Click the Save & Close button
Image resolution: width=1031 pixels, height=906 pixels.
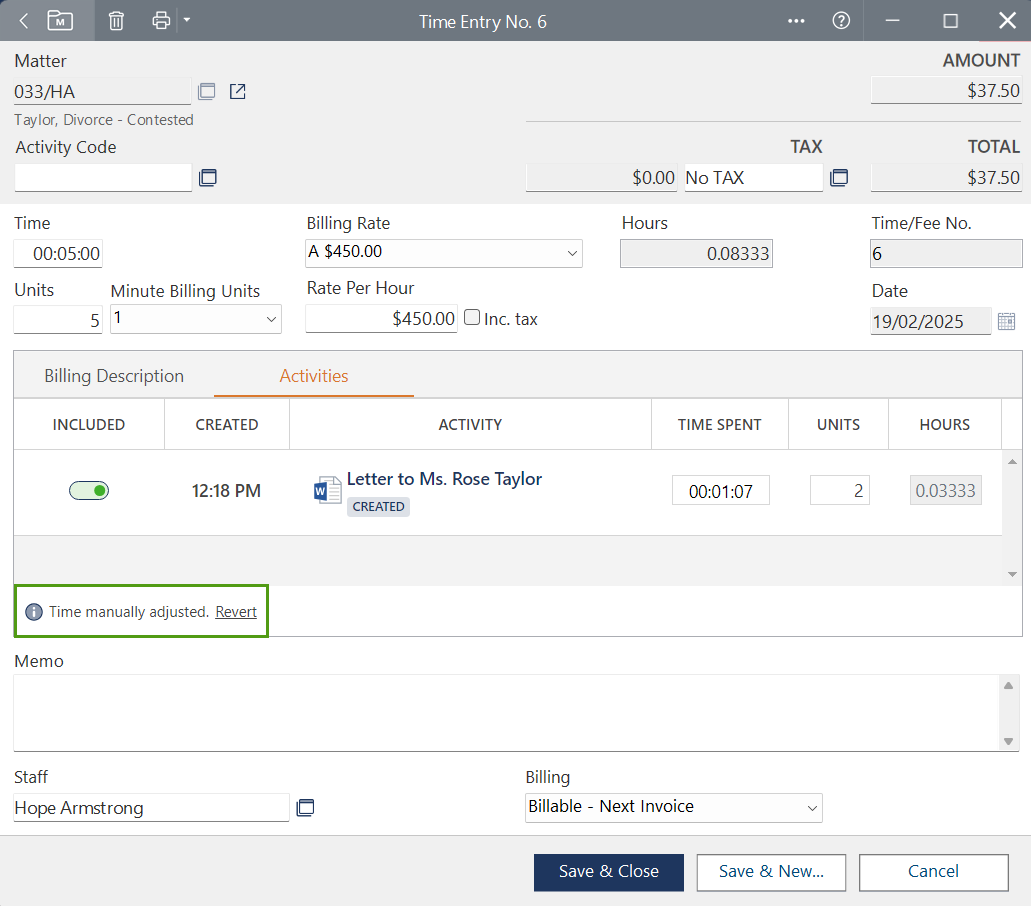608,871
